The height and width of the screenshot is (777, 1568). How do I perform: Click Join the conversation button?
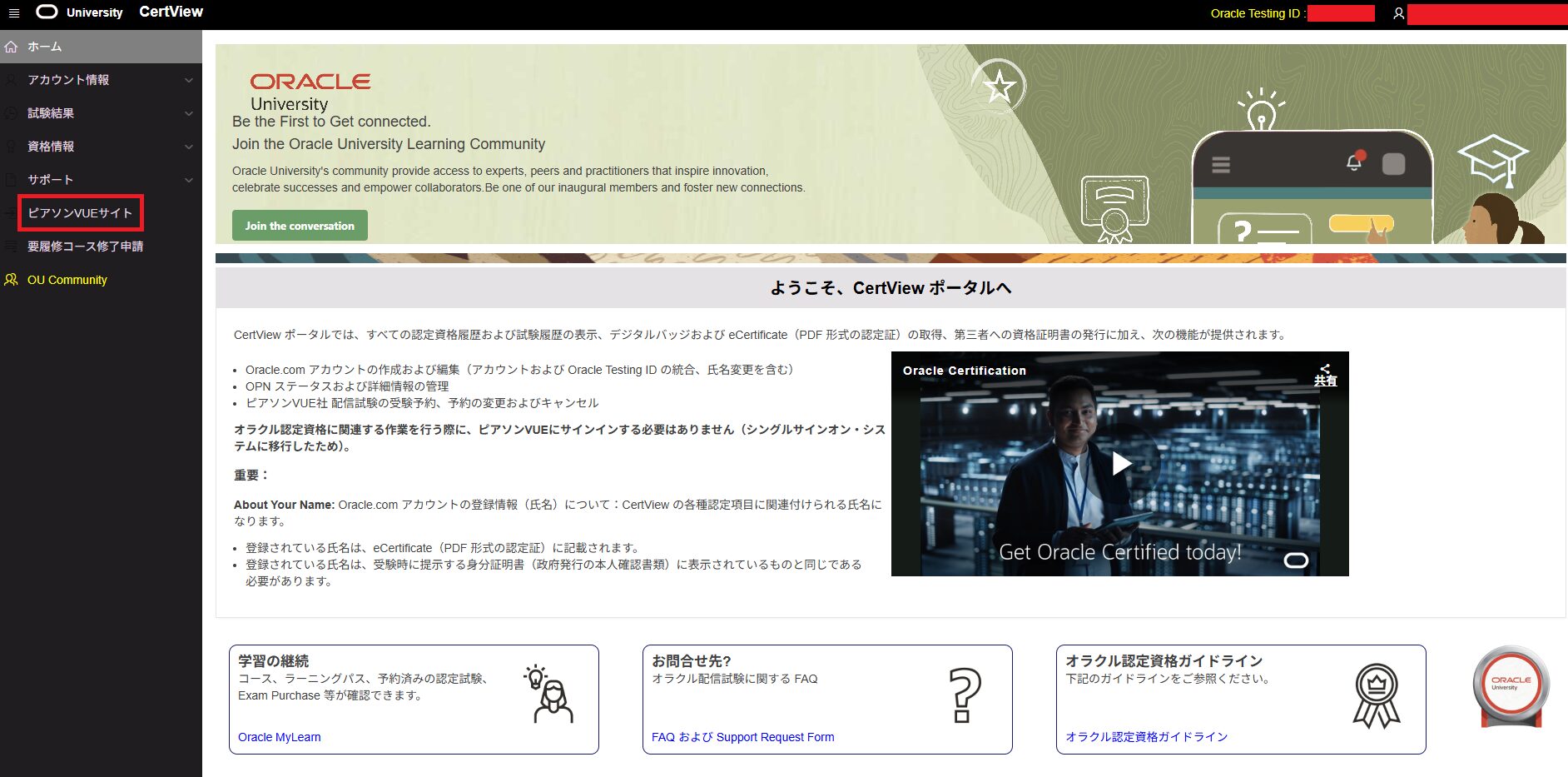click(x=300, y=226)
